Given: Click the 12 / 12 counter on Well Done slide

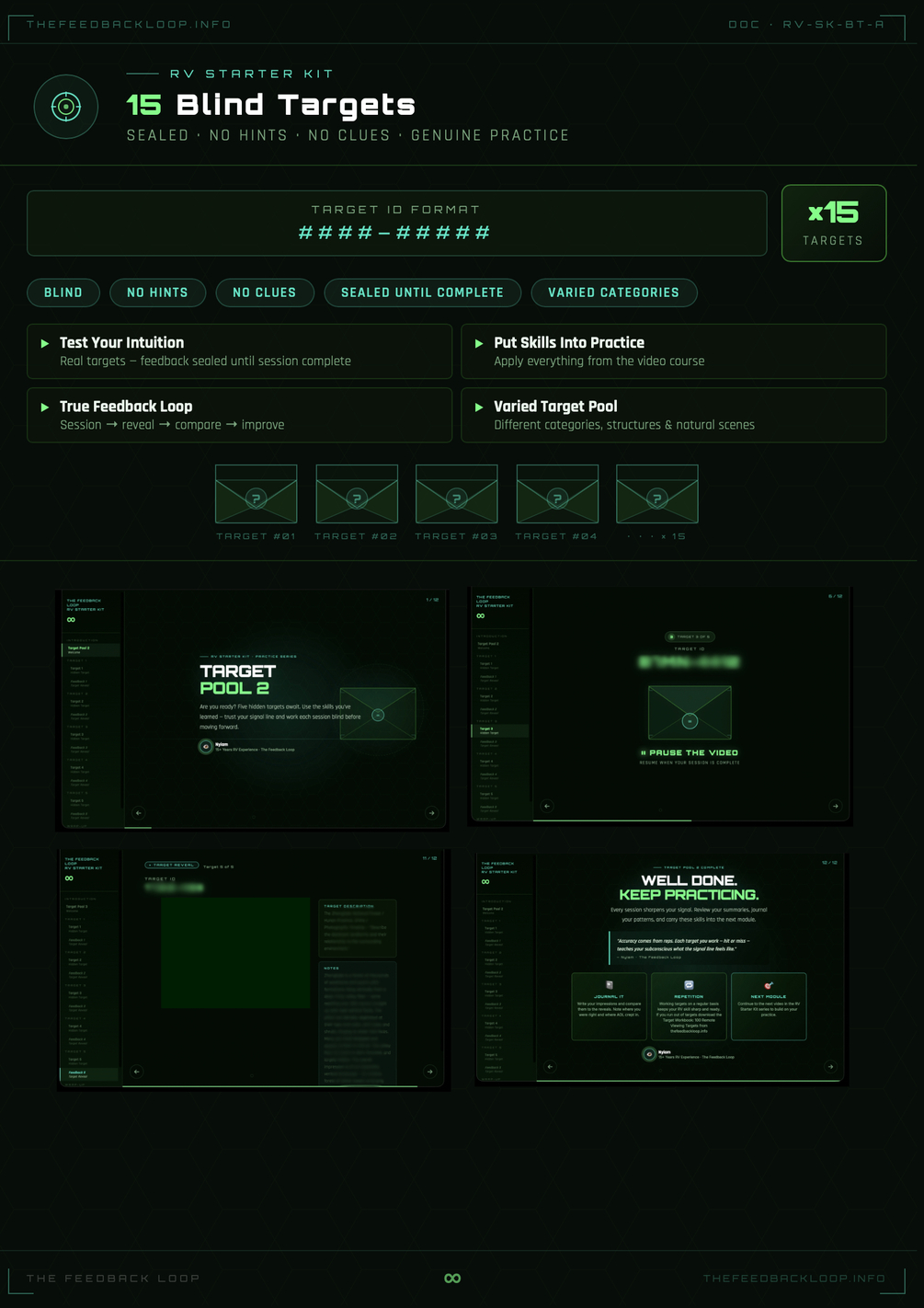Looking at the screenshot, I should pos(829,863).
